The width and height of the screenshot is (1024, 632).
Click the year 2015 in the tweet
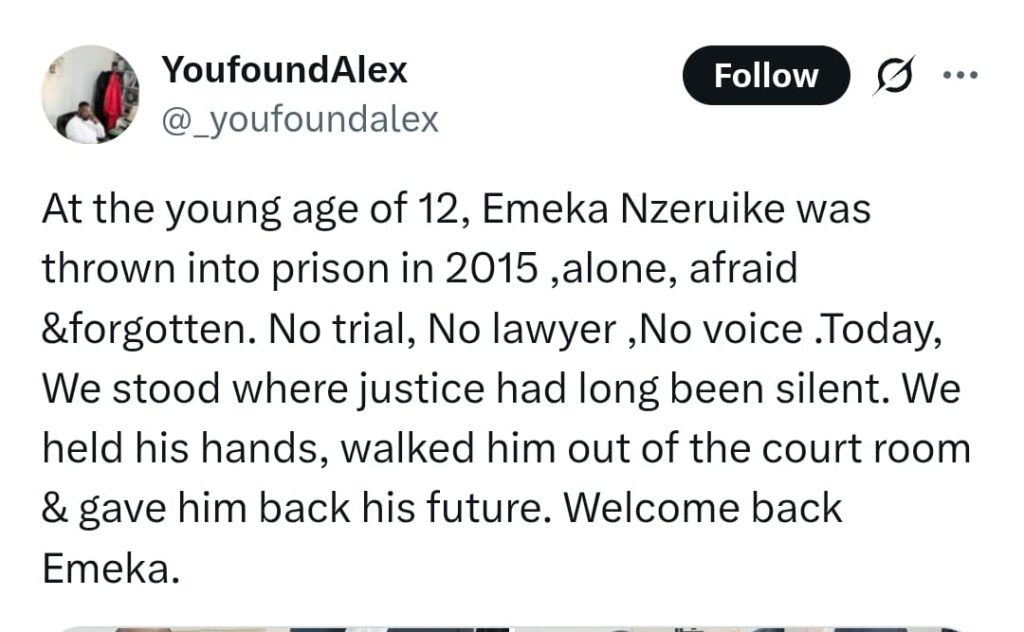pos(492,268)
